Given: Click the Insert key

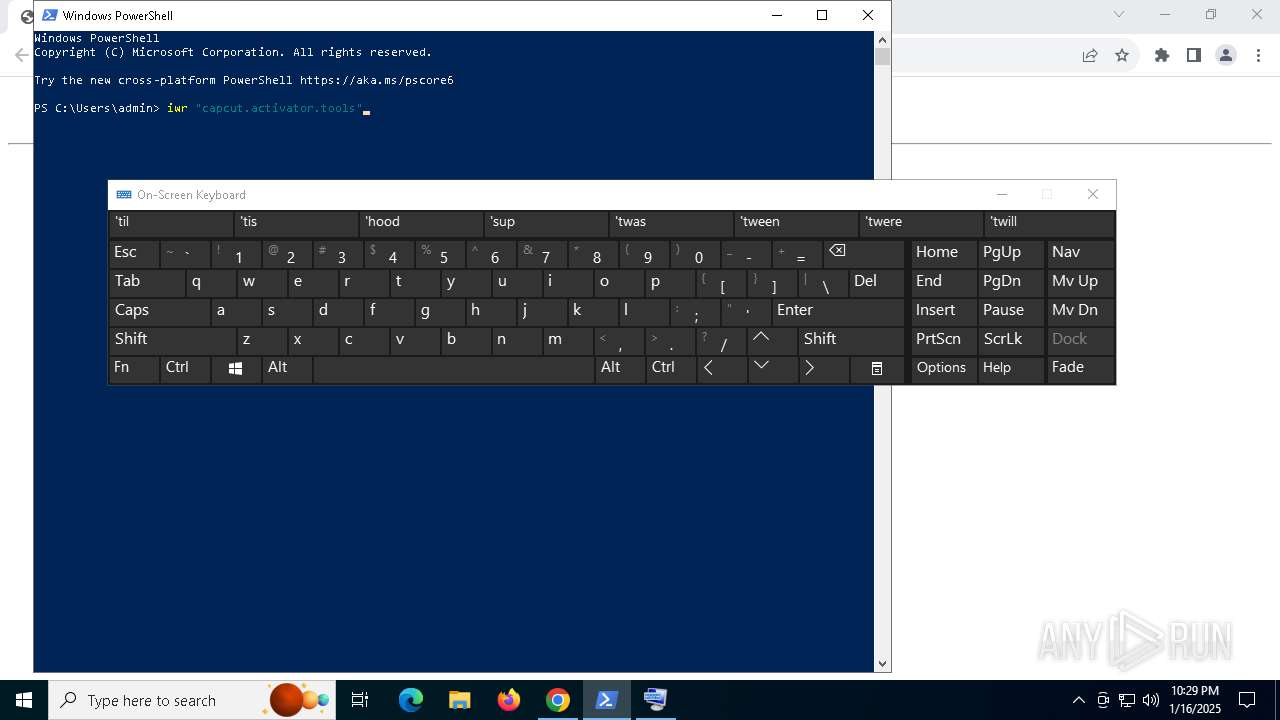Looking at the screenshot, I should [942, 311].
